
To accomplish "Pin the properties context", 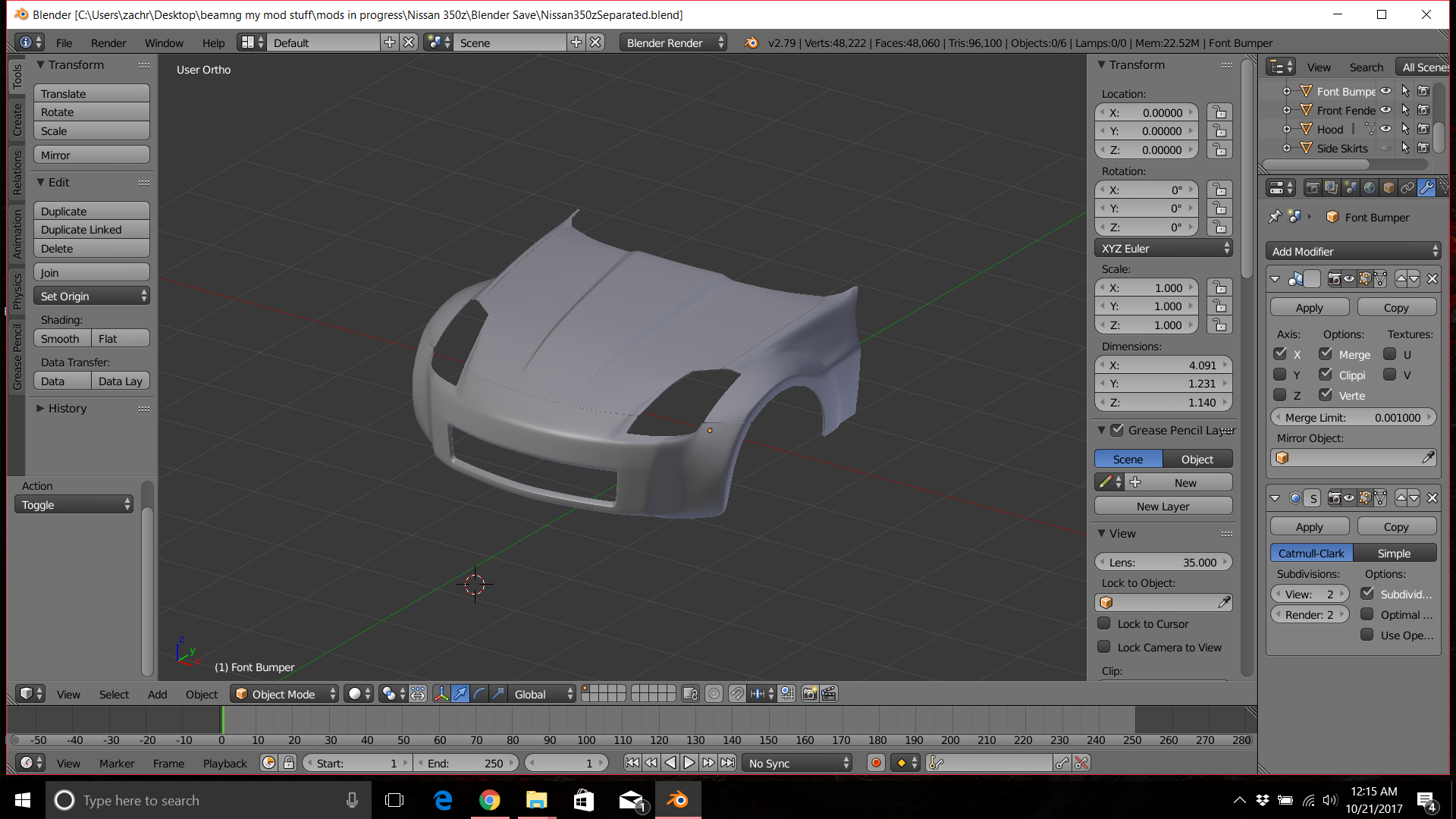I will [1275, 217].
